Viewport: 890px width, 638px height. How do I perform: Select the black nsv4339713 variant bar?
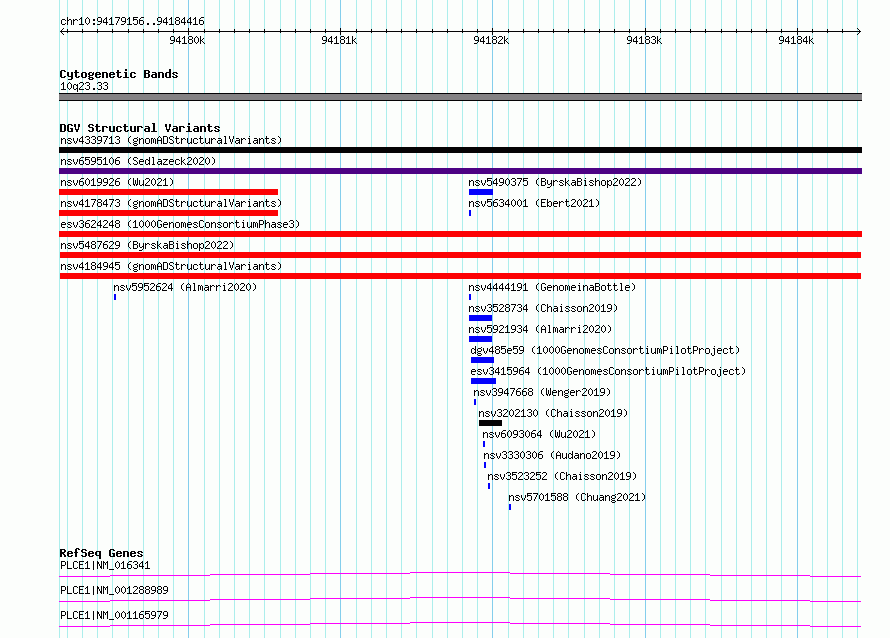tap(460, 150)
